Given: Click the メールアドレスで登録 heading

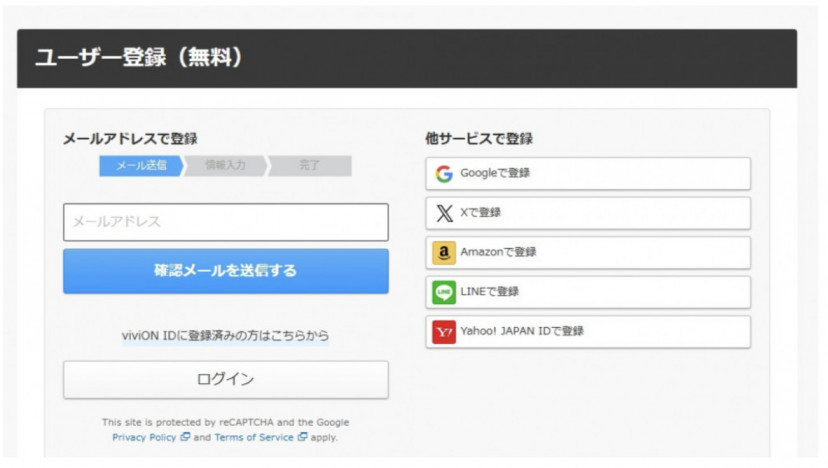Looking at the screenshot, I should tap(130, 139).
